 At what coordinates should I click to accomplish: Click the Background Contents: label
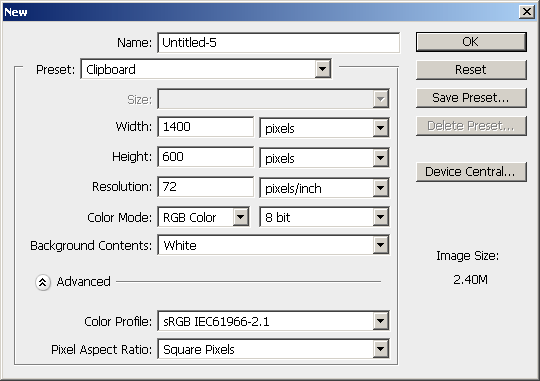[x=91, y=246]
